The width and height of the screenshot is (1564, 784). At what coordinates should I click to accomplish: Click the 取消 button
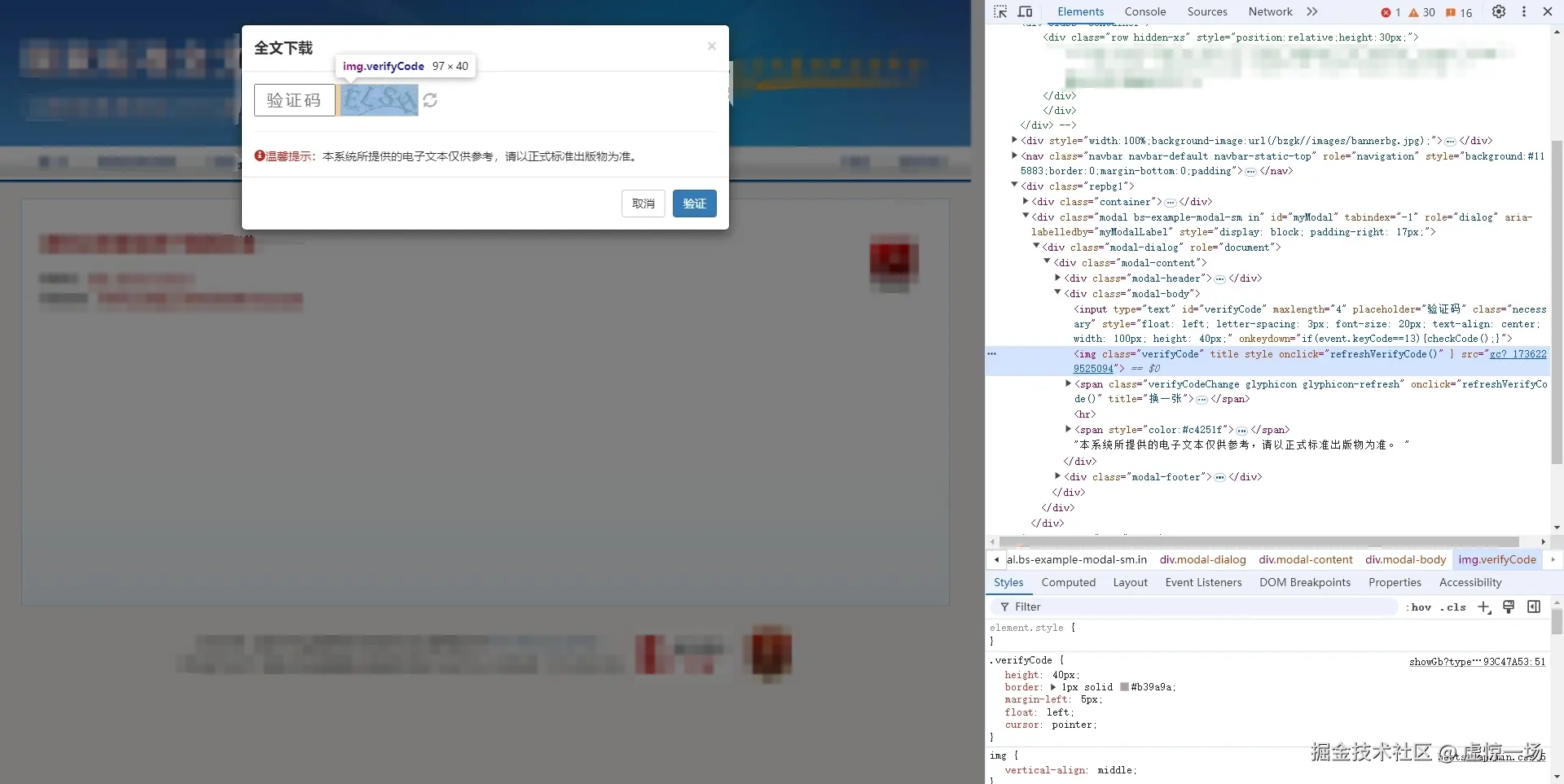tap(643, 203)
